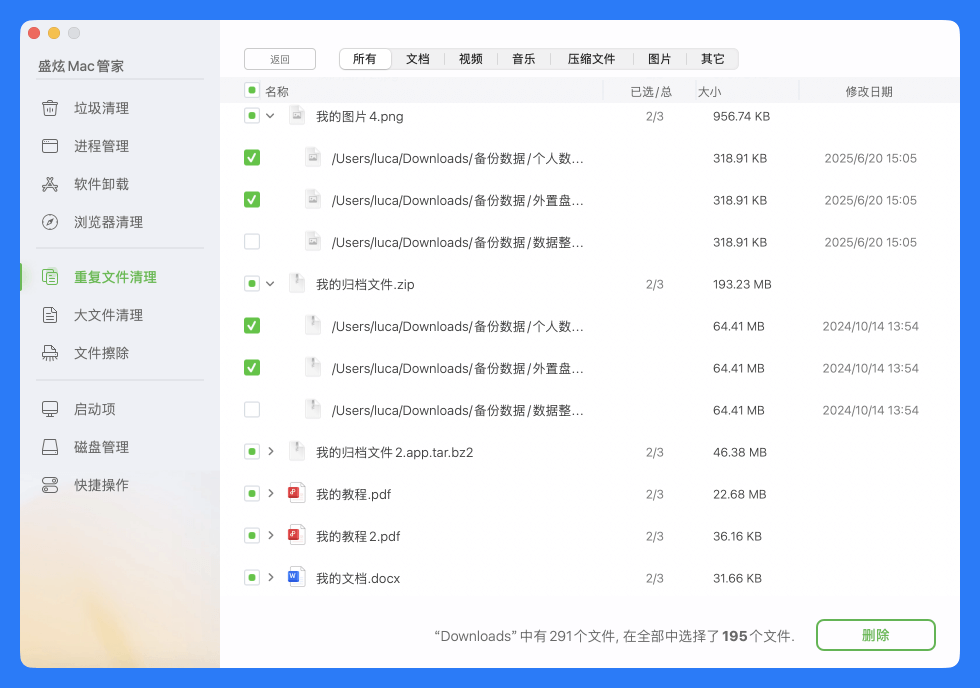
Task: Expand the 我的教程.pdf duplicate group
Action: coord(272,494)
